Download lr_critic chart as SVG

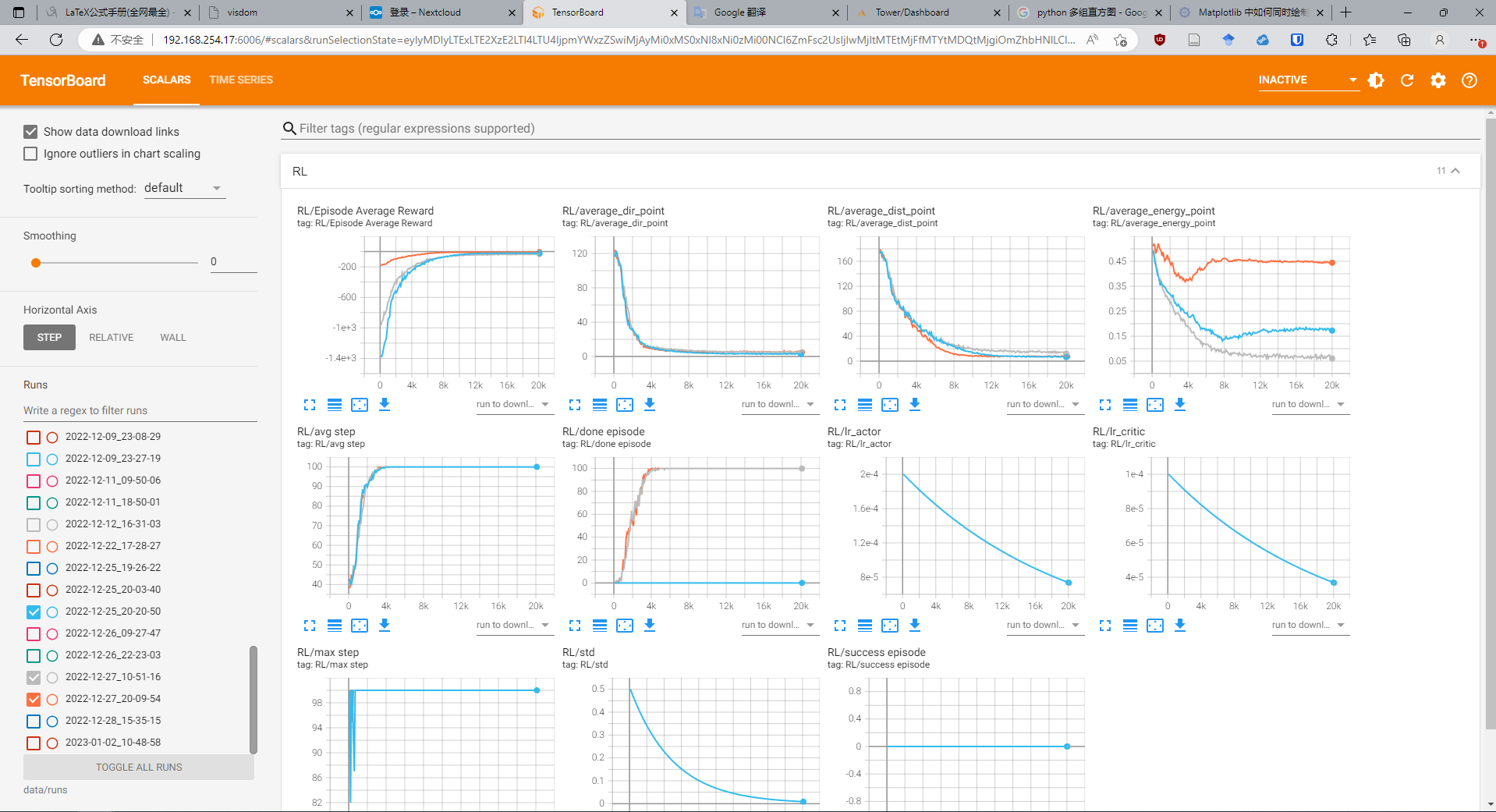coord(1180,626)
